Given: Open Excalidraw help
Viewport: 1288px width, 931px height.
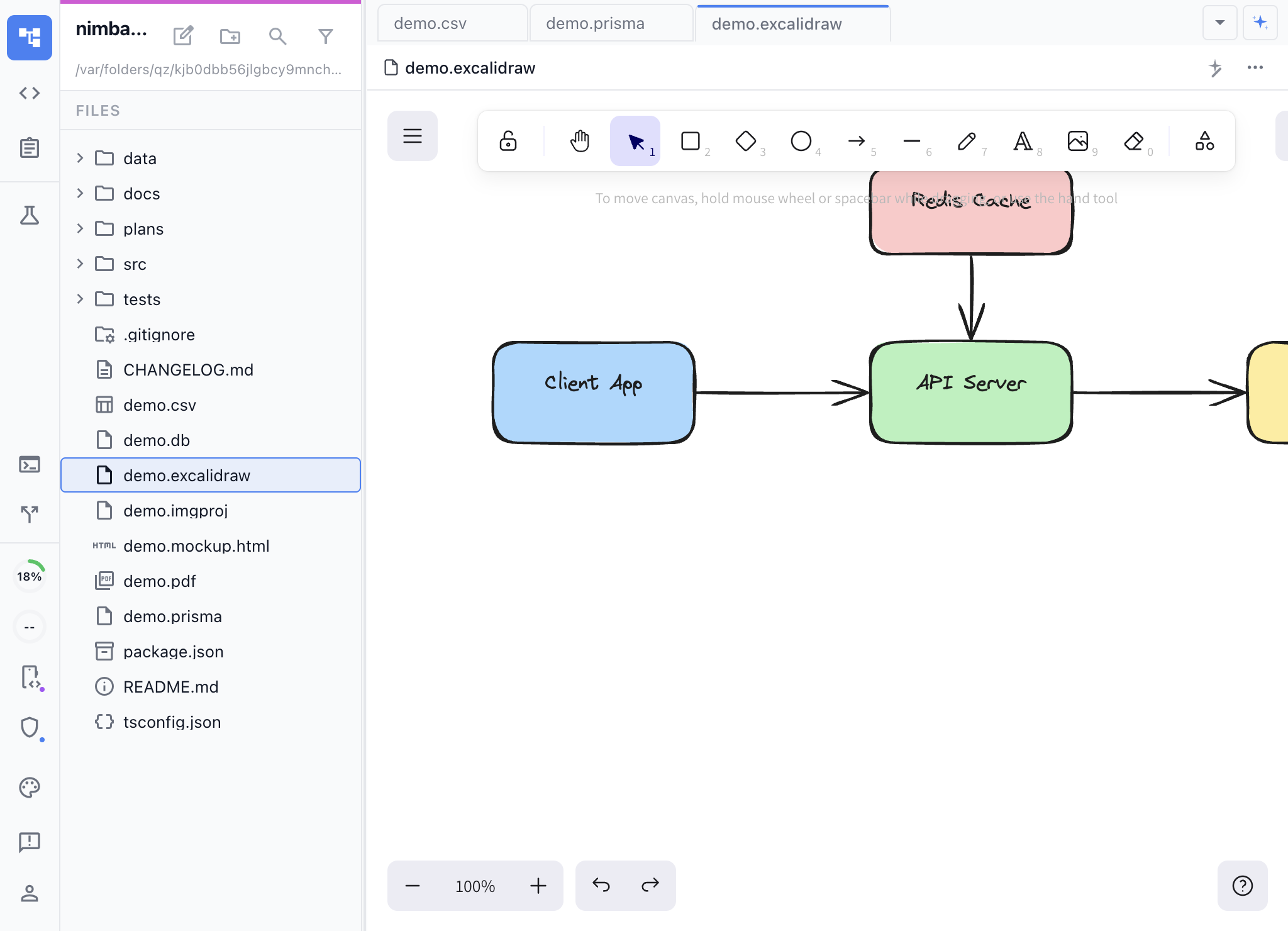Looking at the screenshot, I should [1241, 886].
